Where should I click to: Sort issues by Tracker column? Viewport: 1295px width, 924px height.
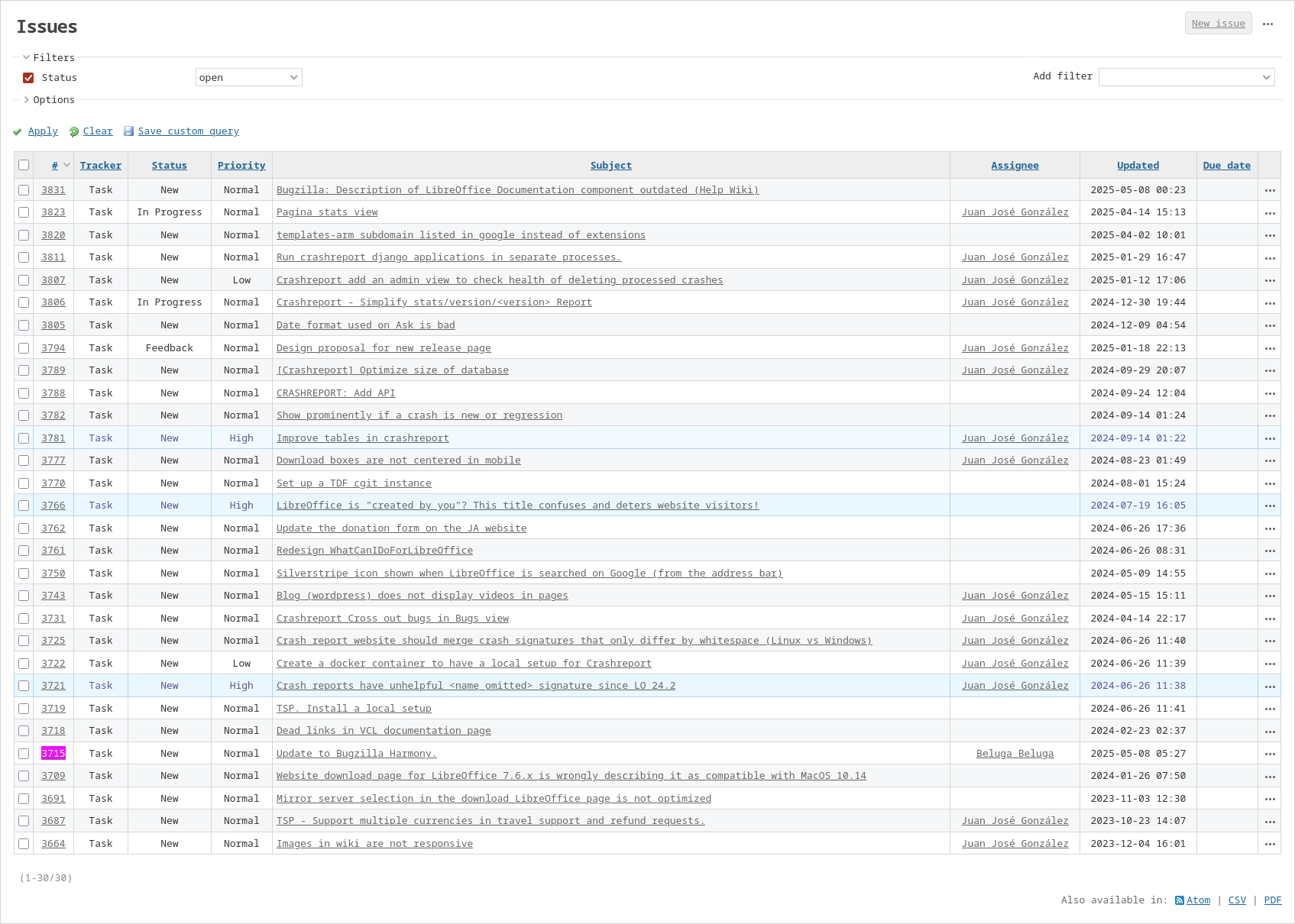click(x=101, y=166)
